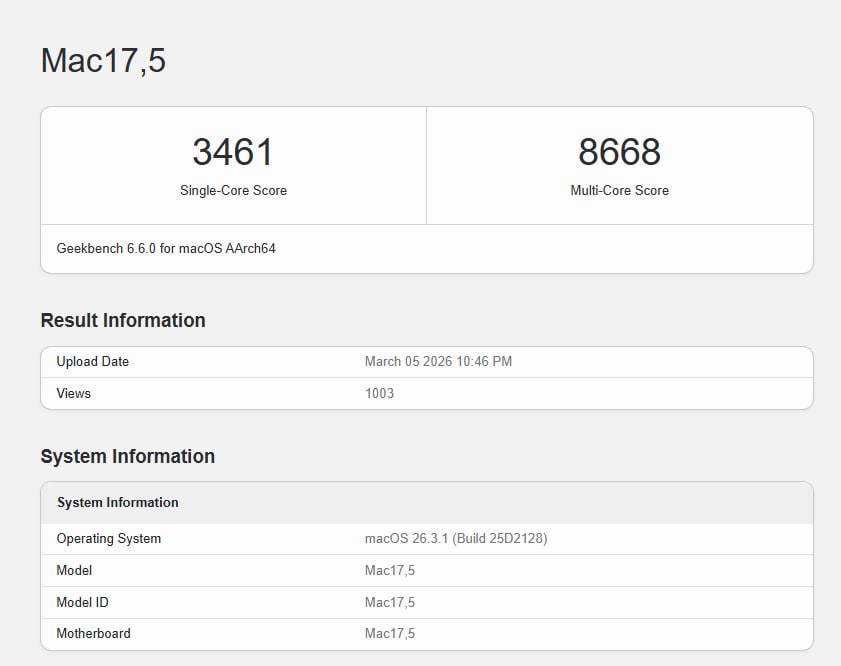Click the 8668 multi-core score number
This screenshot has width=841, height=666.
tap(619, 152)
